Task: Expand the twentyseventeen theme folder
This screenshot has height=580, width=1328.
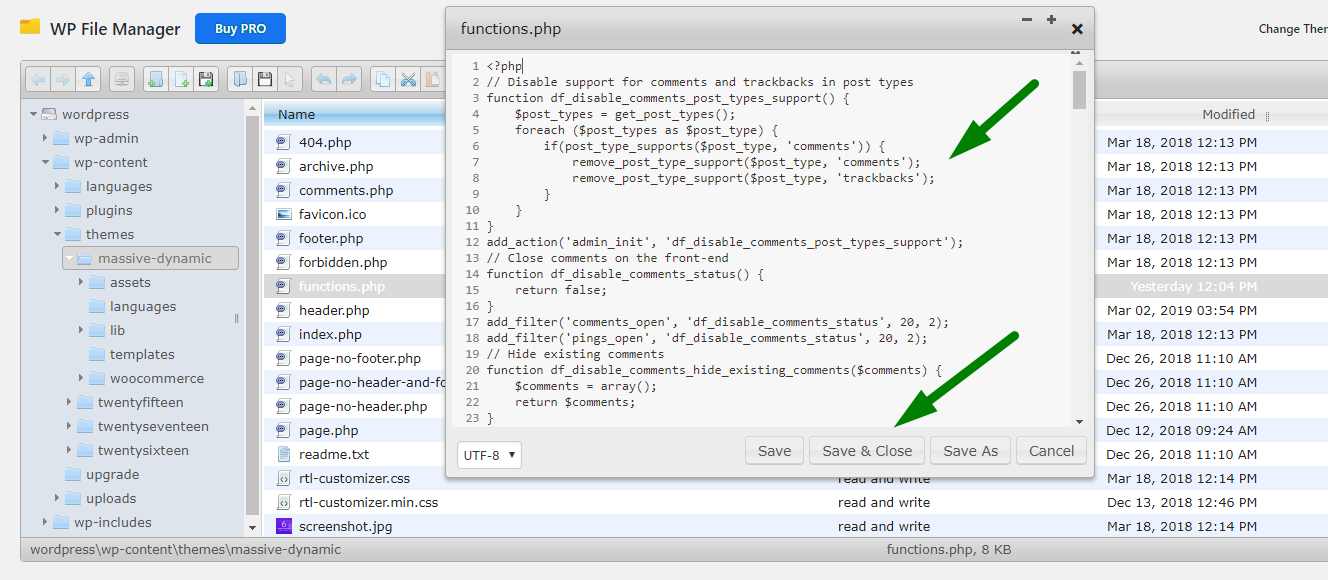Action: (x=69, y=427)
